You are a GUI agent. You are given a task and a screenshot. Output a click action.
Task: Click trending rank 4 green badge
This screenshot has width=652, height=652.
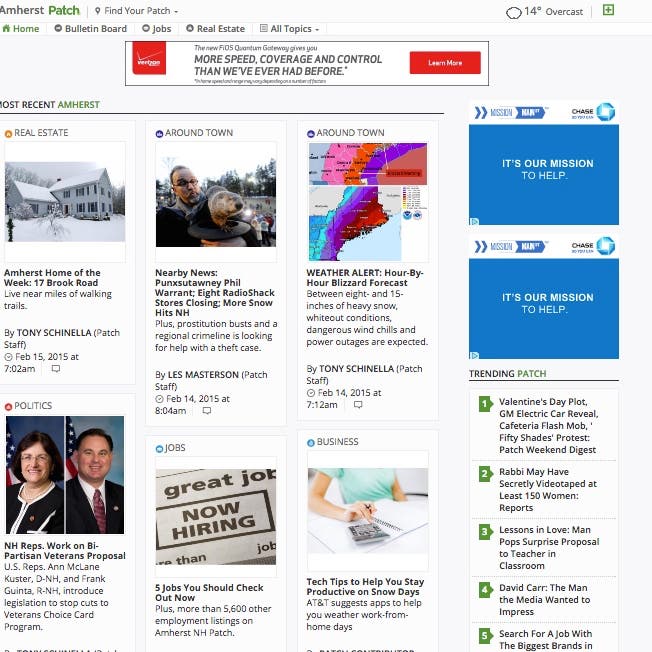pos(485,590)
